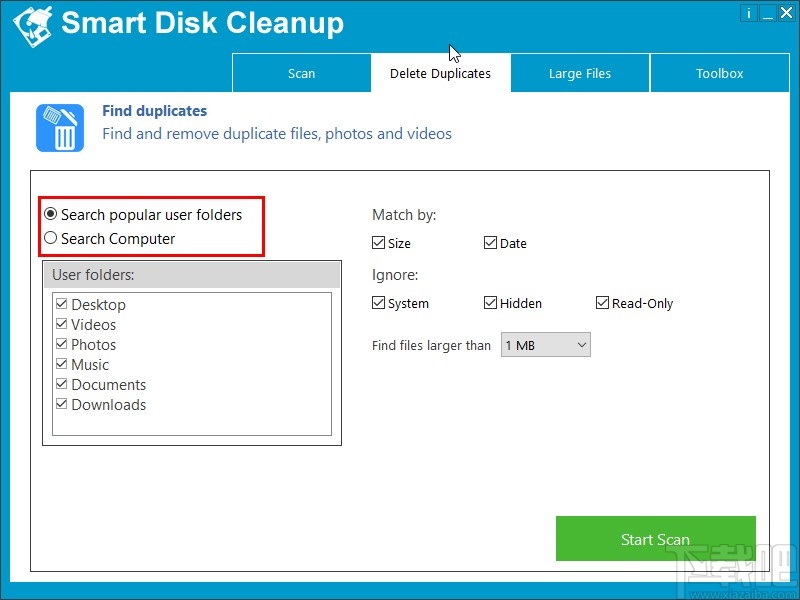800x600 pixels.
Task: Click the Smart Disk Cleanup logo icon
Action: 33,27
